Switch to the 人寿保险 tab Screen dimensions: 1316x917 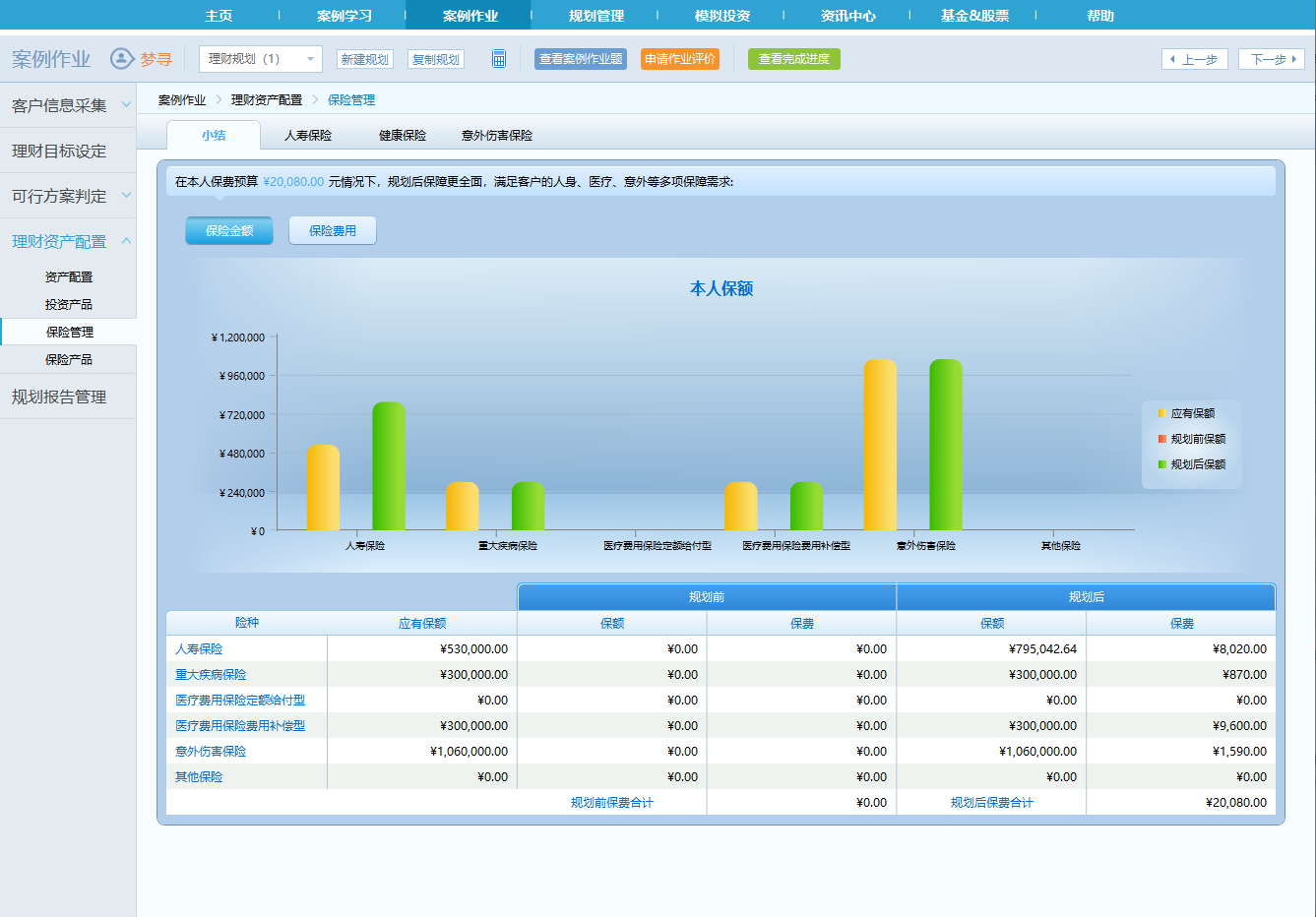point(308,135)
